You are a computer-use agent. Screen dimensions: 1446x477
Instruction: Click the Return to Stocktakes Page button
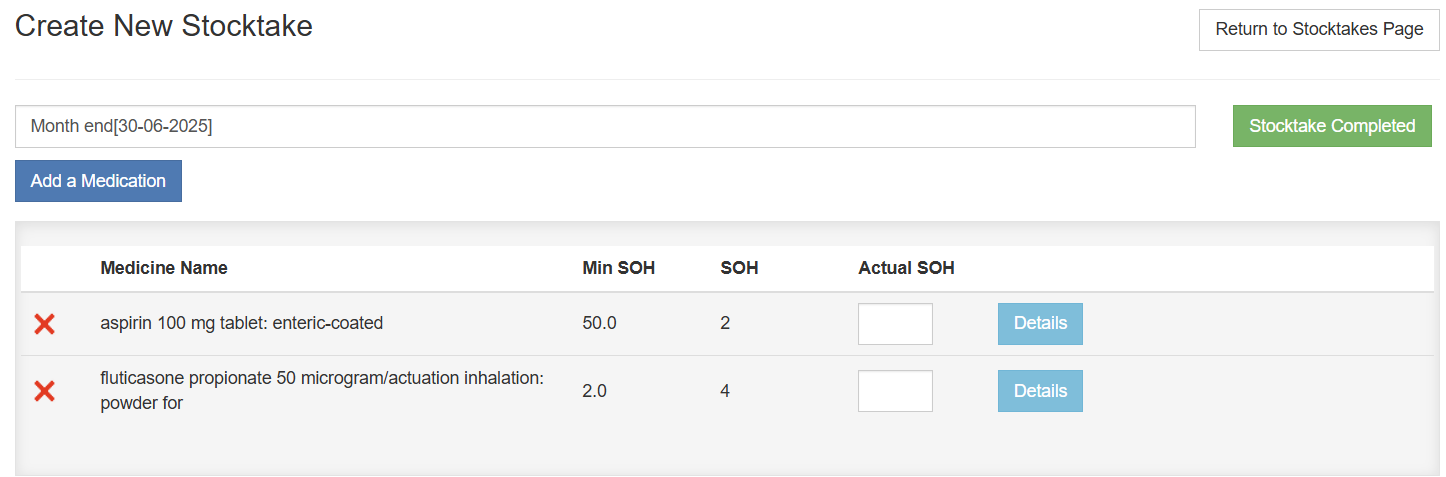[x=1318, y=29]
